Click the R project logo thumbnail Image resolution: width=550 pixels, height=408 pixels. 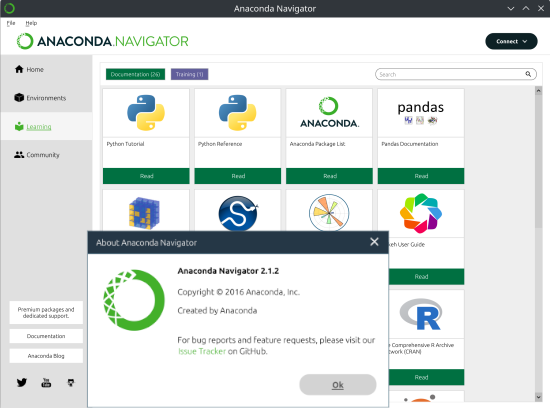(x=421, y=314)
